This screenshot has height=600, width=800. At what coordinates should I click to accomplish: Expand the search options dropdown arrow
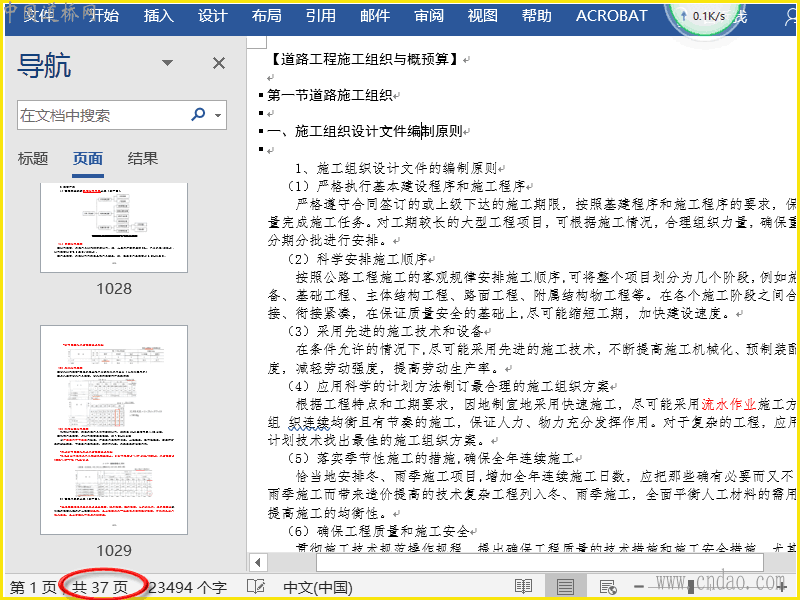click(218, 115)
